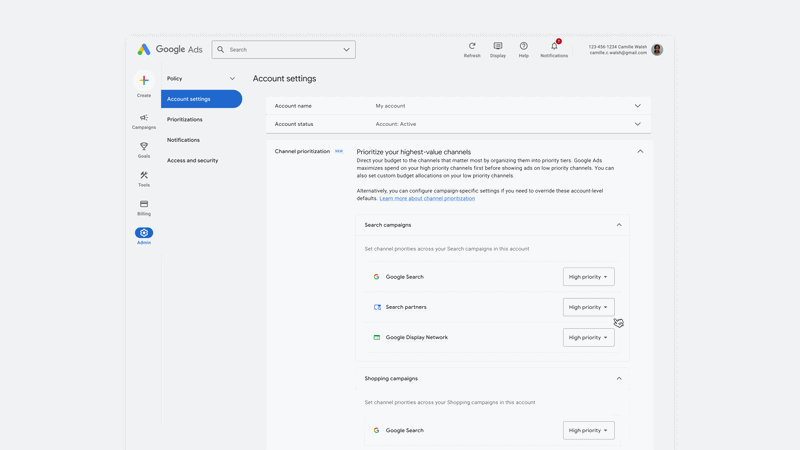This screenshot has height=450, width=800.
Task: Click the user profile avatar
Action: click(x=657, y=49)
